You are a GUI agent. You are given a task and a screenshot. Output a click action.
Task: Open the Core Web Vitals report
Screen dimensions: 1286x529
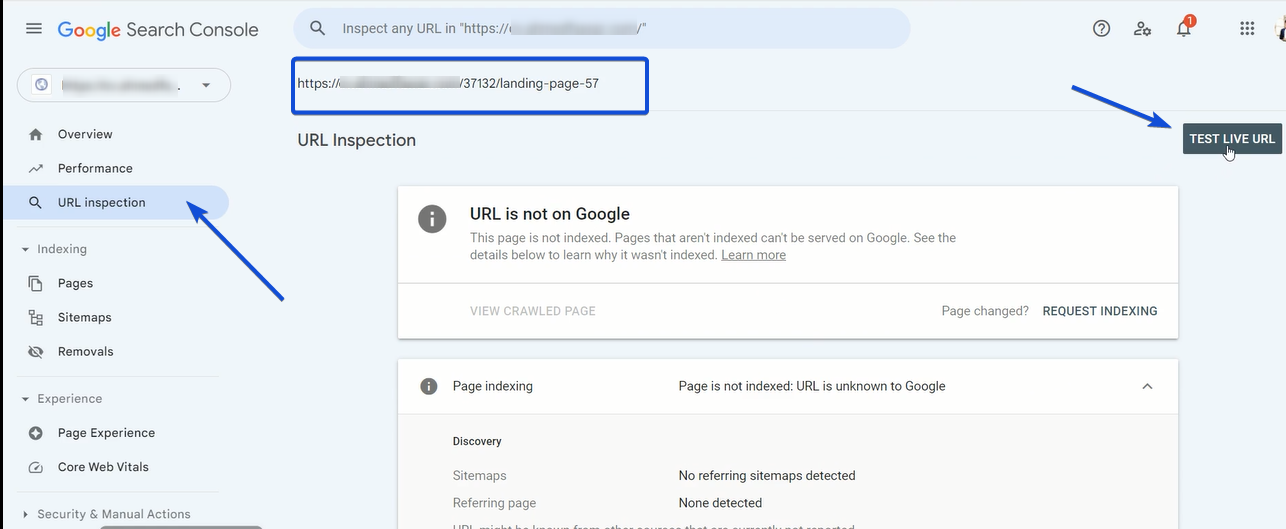tap(103, 467)
